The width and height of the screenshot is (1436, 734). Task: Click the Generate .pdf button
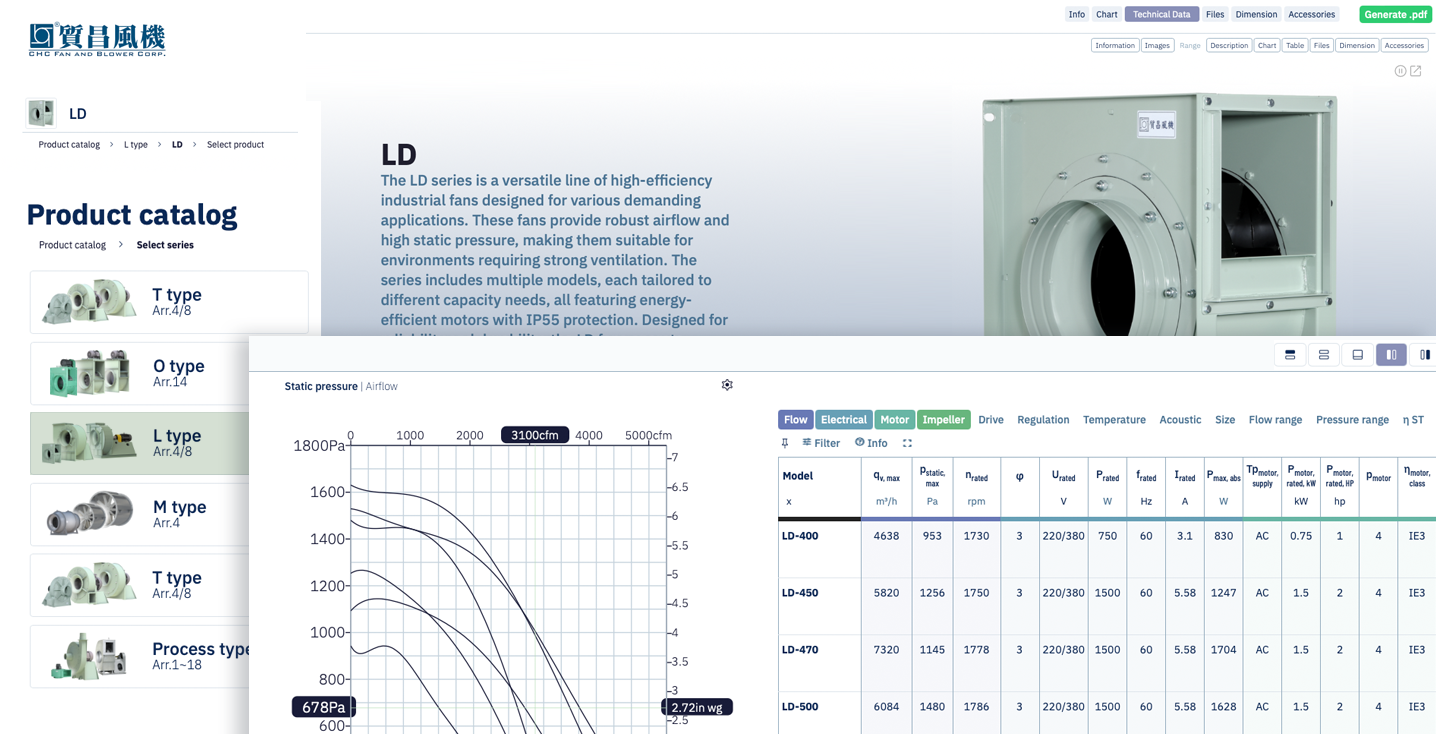(x=1396, y=14)
